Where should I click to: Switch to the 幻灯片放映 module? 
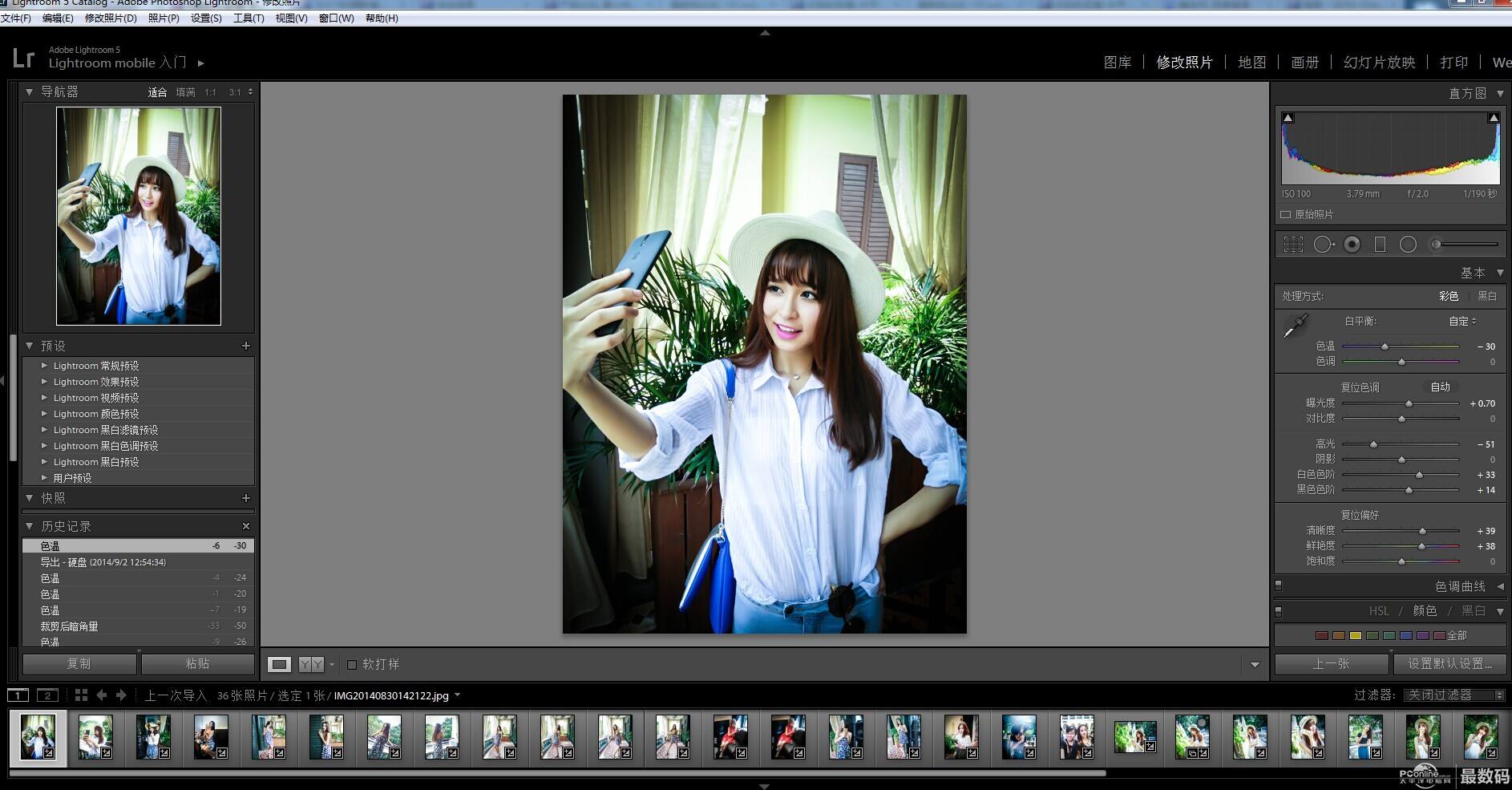click(x=1379, y=63)
